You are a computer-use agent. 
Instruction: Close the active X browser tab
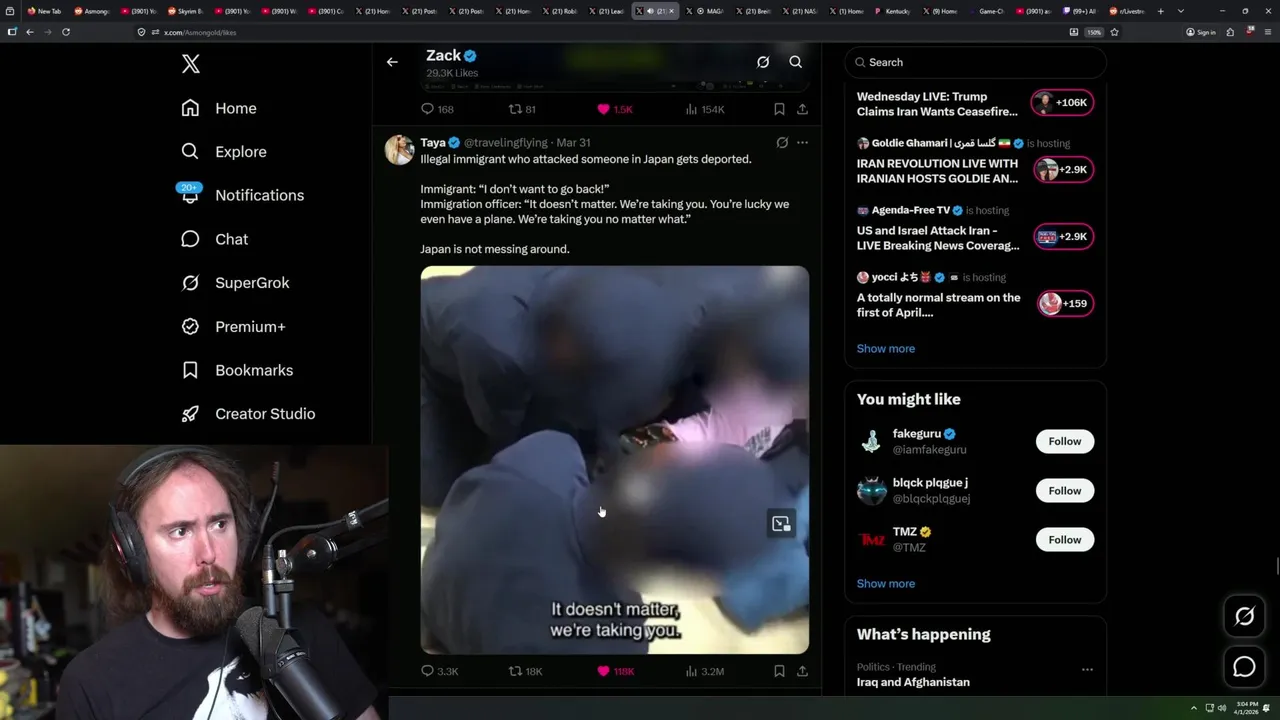point(671,11)
